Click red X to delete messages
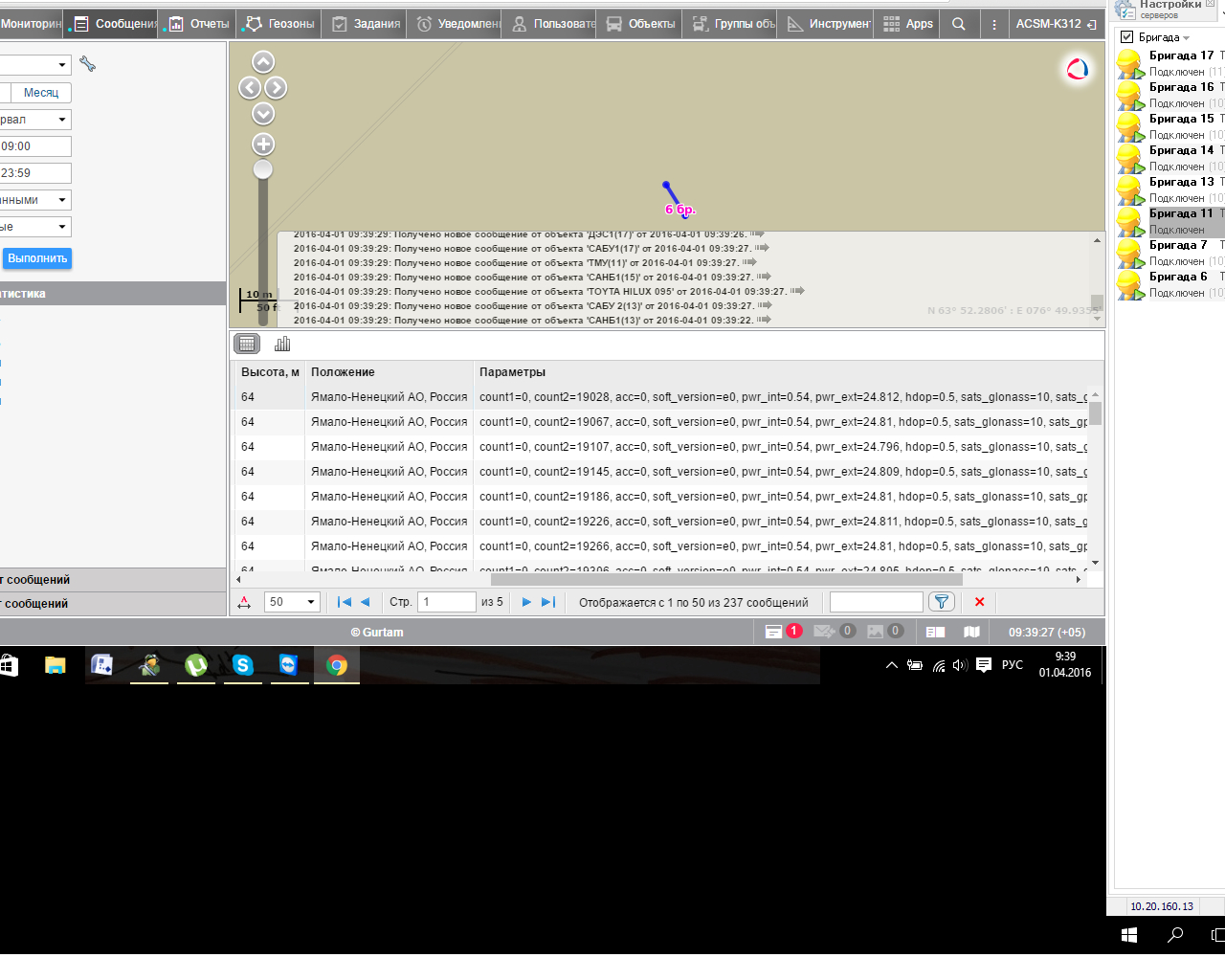This screenshot has height=980, width=1225. tap(979, 602)
